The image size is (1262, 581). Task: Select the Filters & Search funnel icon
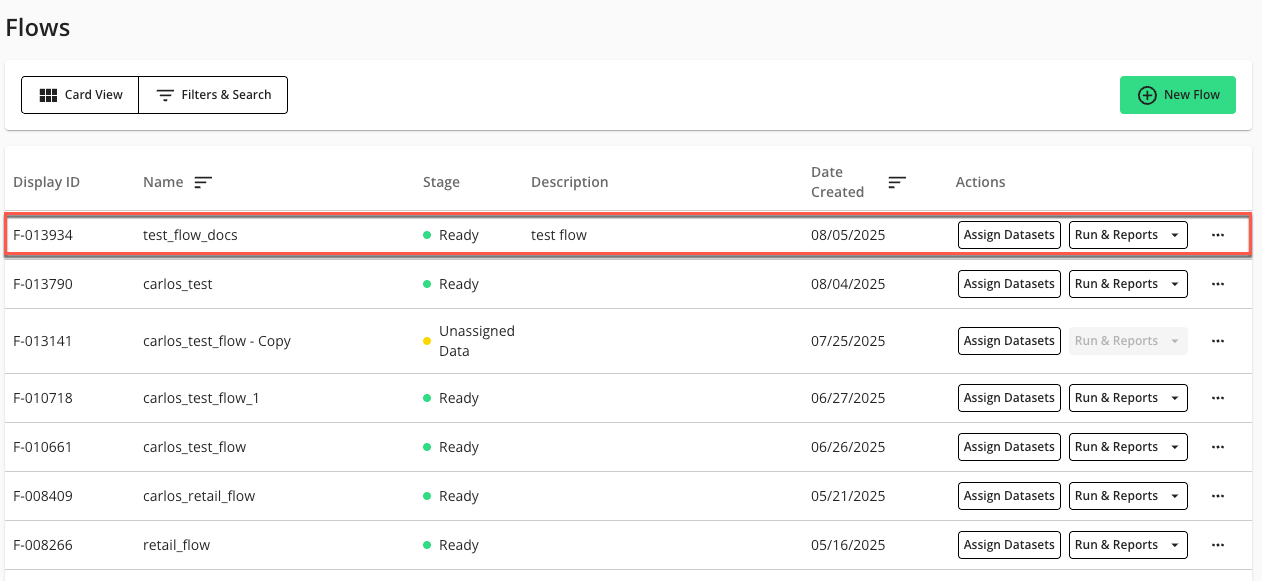pyautogui.click(x=165, y=94)
